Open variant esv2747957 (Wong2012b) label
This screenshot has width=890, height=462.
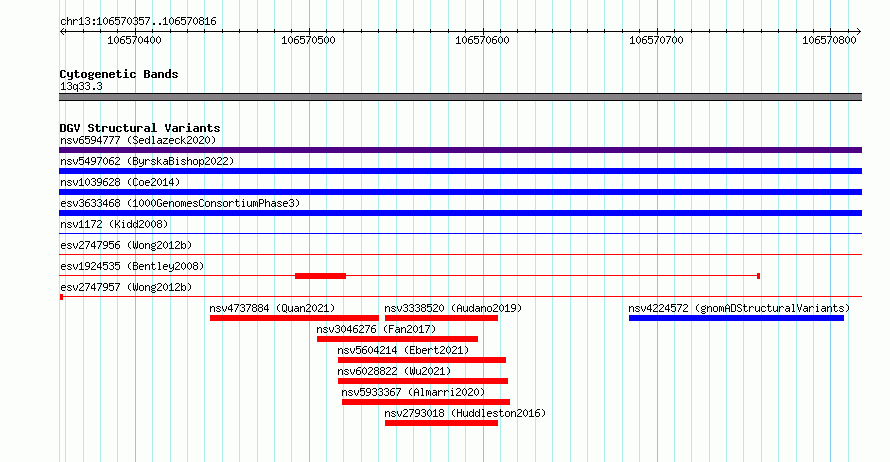(126, 287)
